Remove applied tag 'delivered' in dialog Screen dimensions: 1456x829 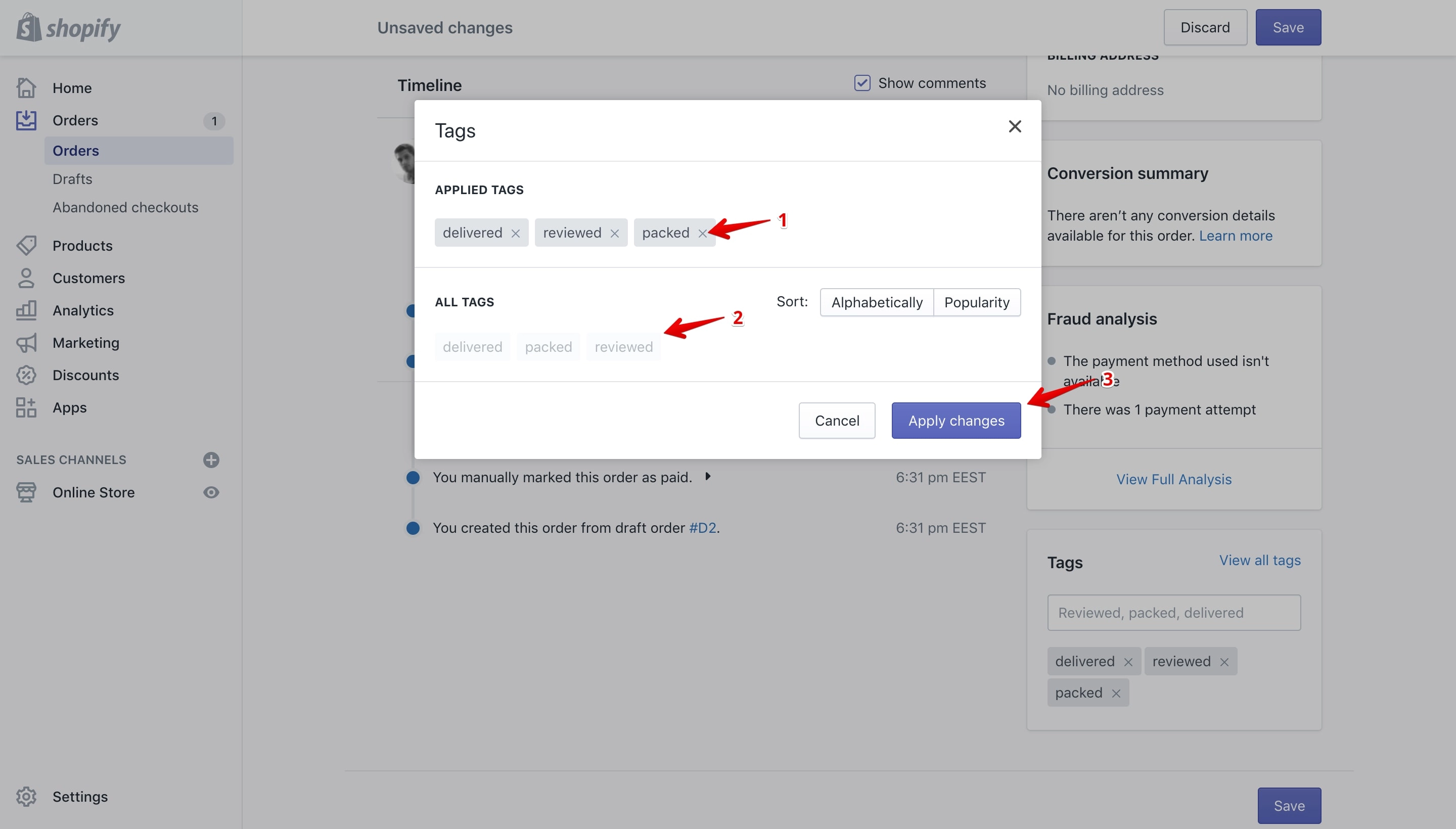point(515,234)
